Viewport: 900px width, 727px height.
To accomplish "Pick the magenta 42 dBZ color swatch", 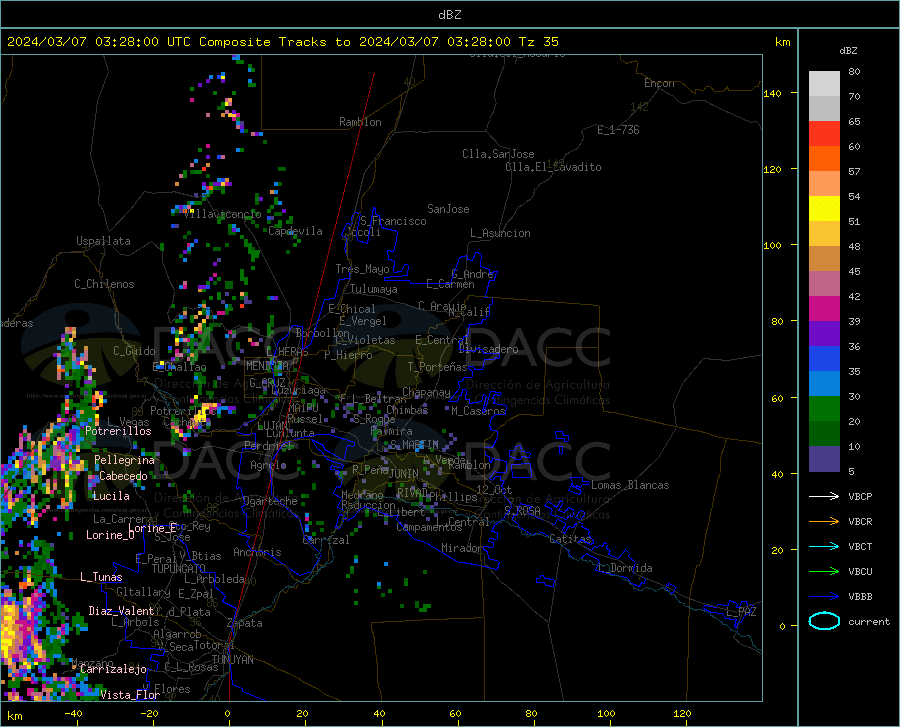I will (824, 309).
